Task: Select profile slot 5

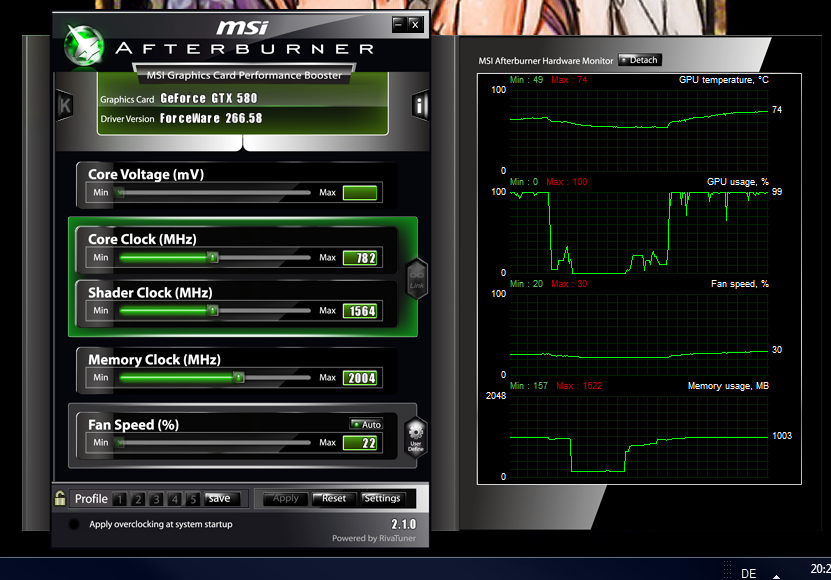Action: (x=193, y=499)
